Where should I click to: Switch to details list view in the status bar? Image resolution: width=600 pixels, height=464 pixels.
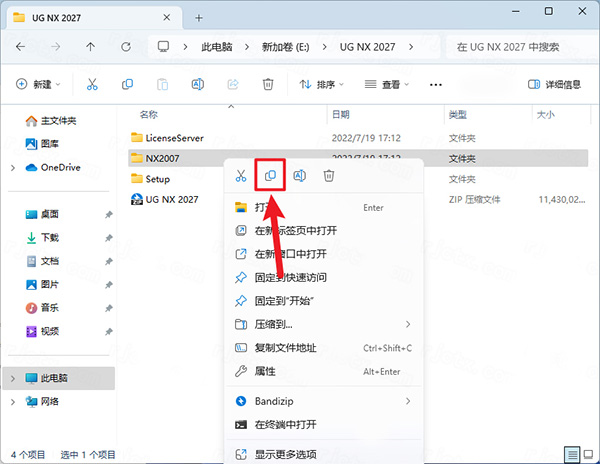click(x=572, y=454)
